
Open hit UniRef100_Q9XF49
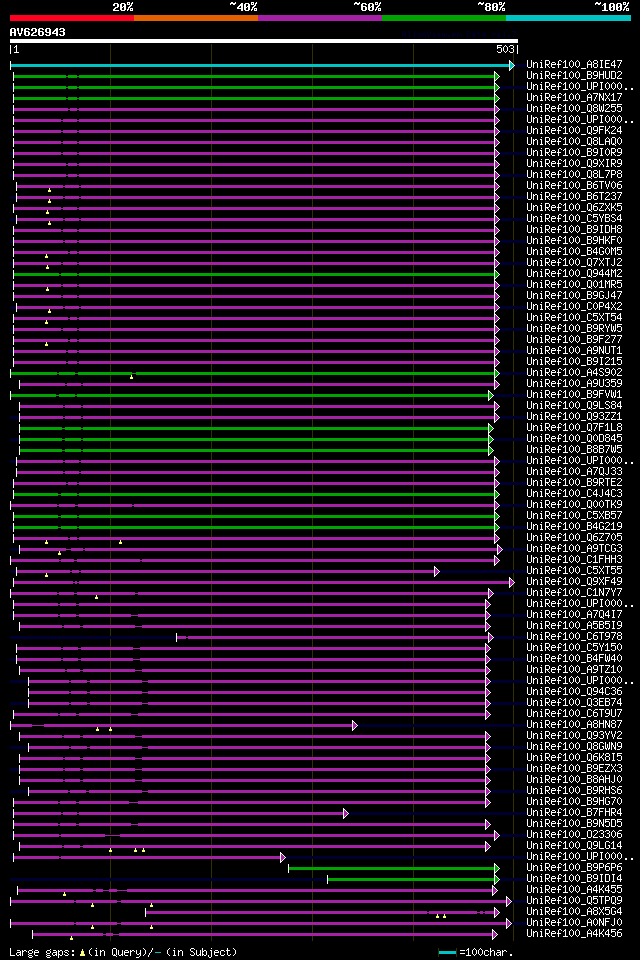tap(574, 582)
